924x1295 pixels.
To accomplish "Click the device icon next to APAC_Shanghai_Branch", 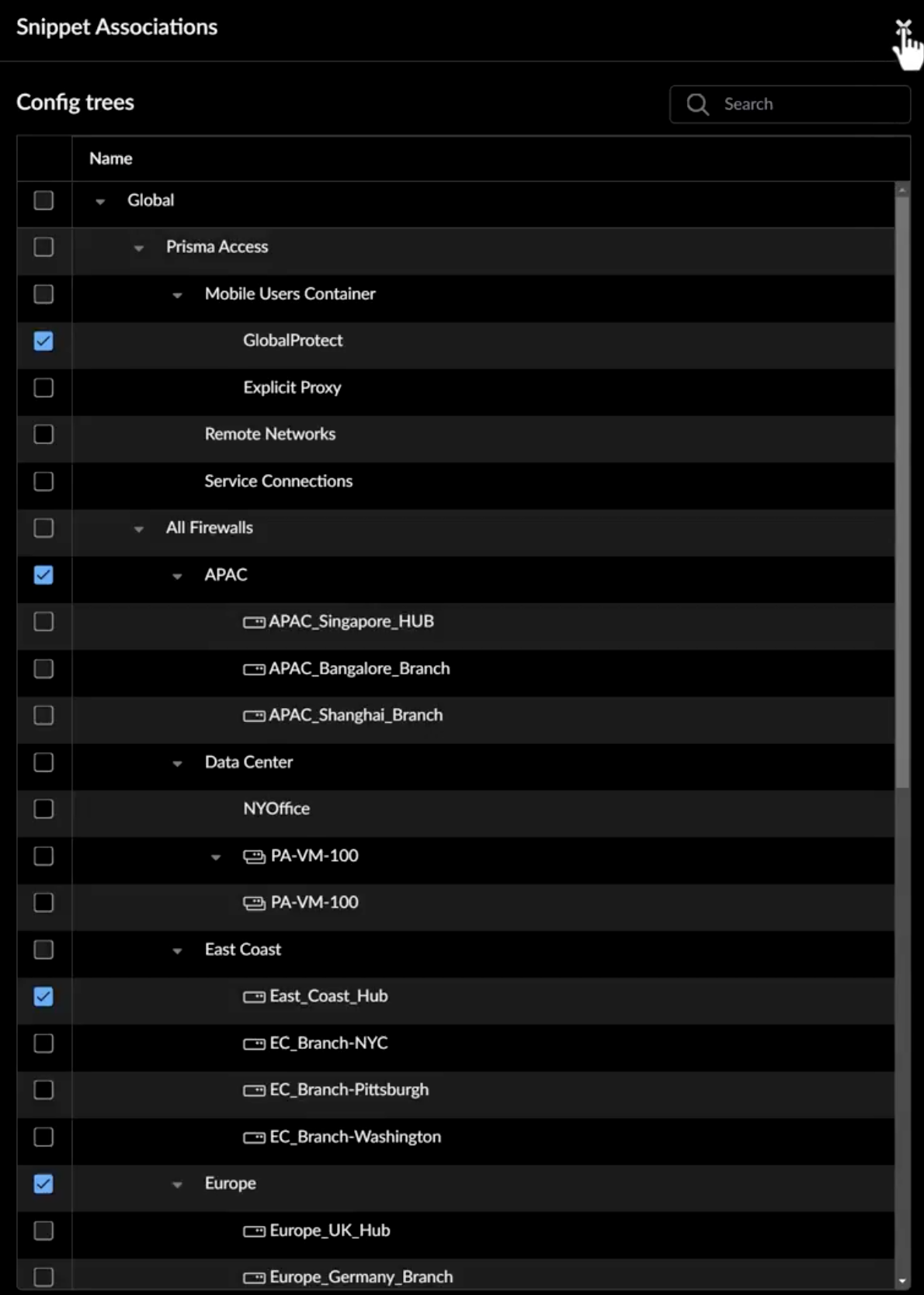I will pyautogui.click(x=254, y=716).
